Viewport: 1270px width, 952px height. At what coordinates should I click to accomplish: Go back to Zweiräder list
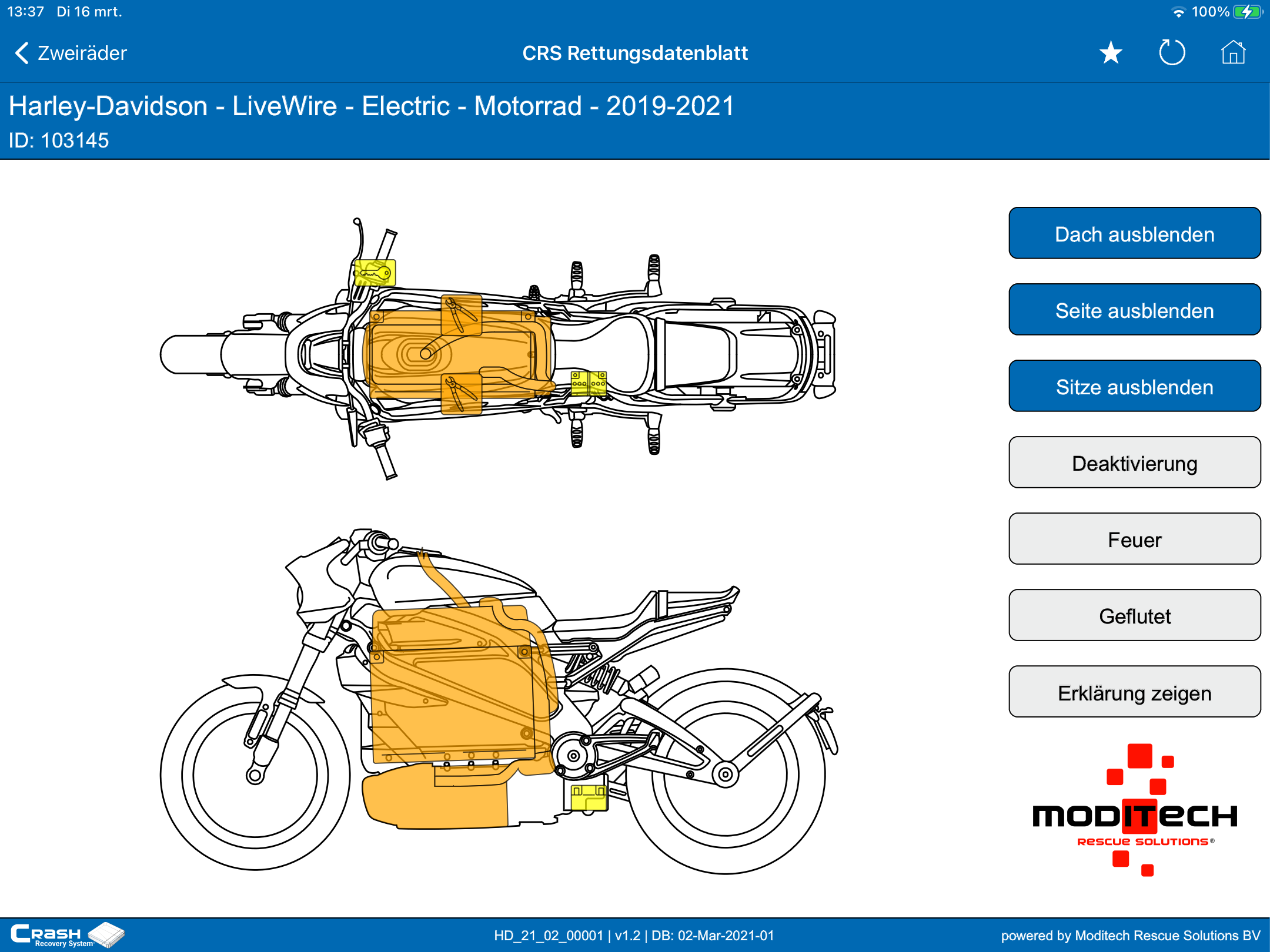71,53
